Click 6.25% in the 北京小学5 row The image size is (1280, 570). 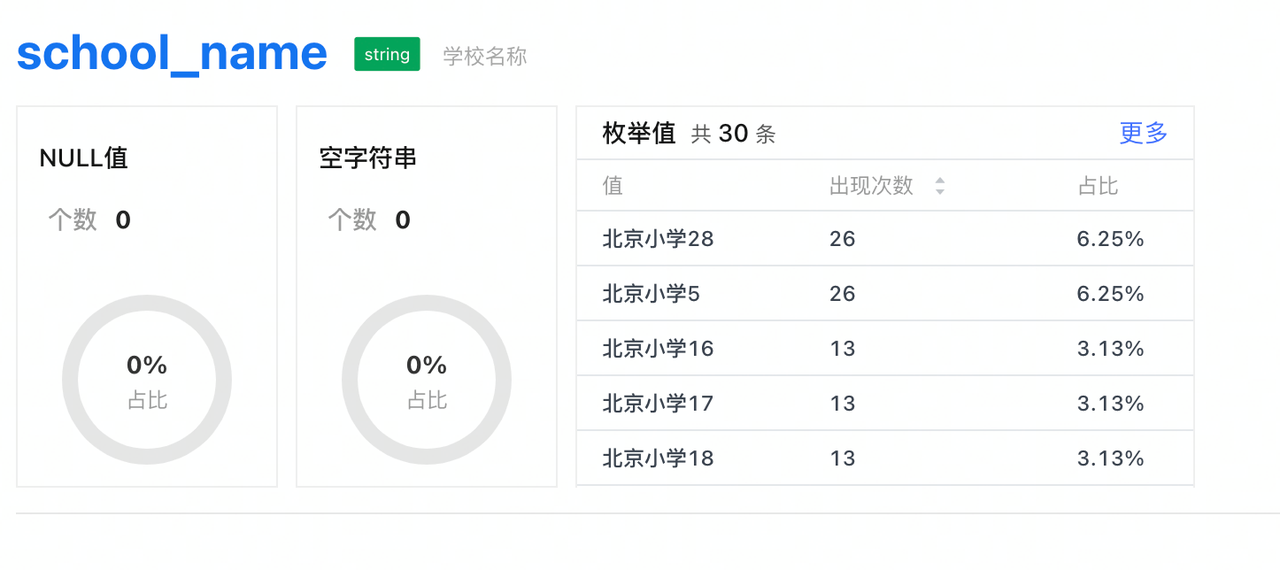(x=1110, y=294)
